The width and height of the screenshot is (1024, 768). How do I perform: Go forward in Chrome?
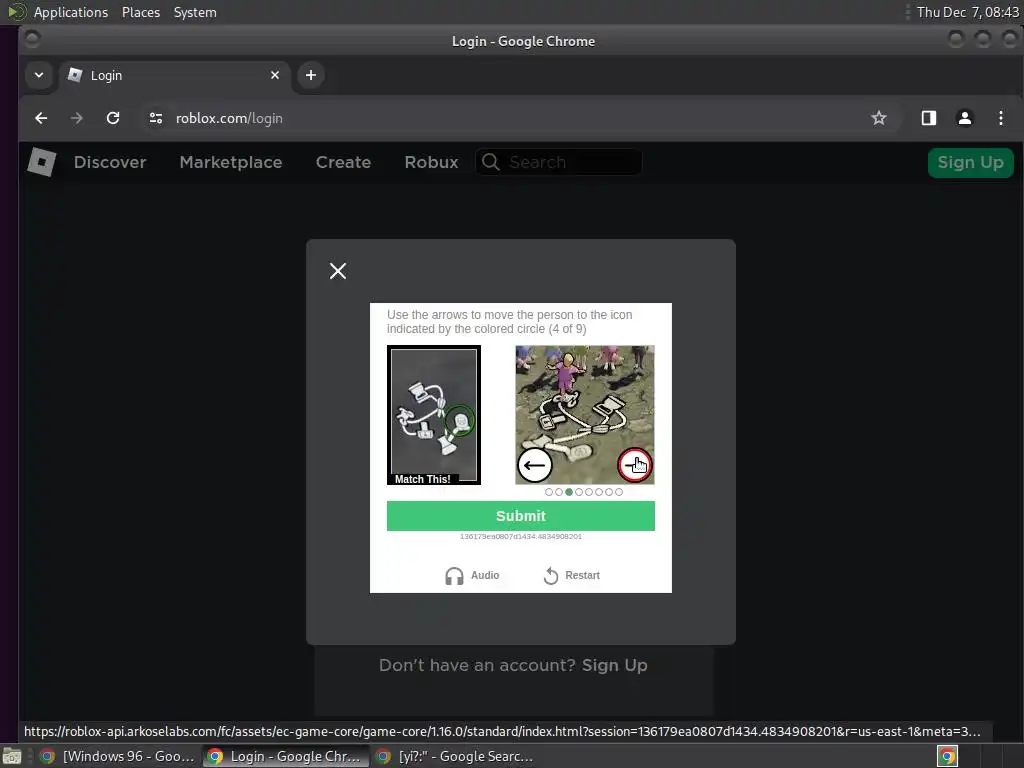[x=76, y=118]
